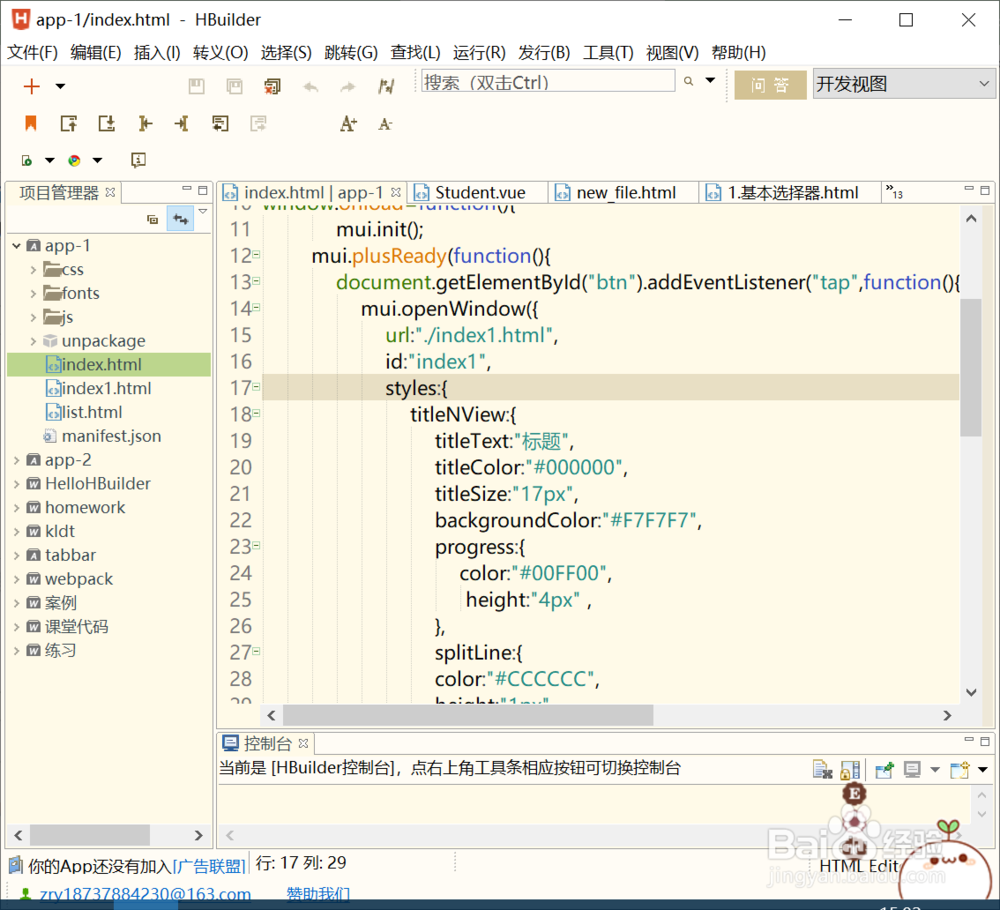Open the 发行(B) menu

tap(544, 52)
